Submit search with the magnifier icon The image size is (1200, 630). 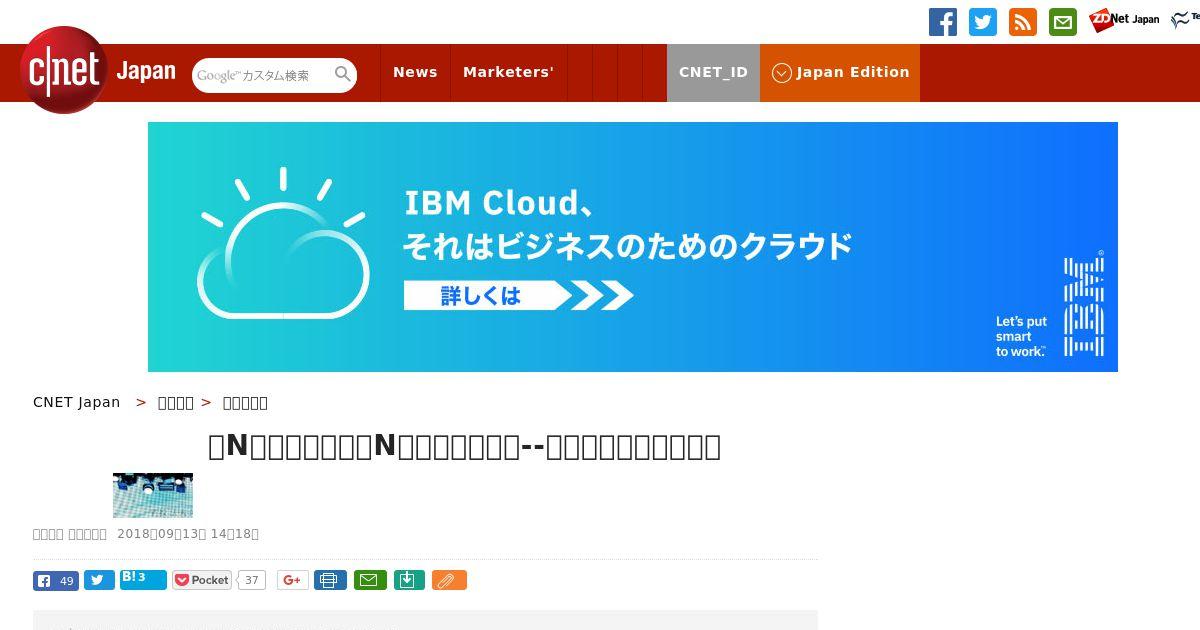[343, 74]
